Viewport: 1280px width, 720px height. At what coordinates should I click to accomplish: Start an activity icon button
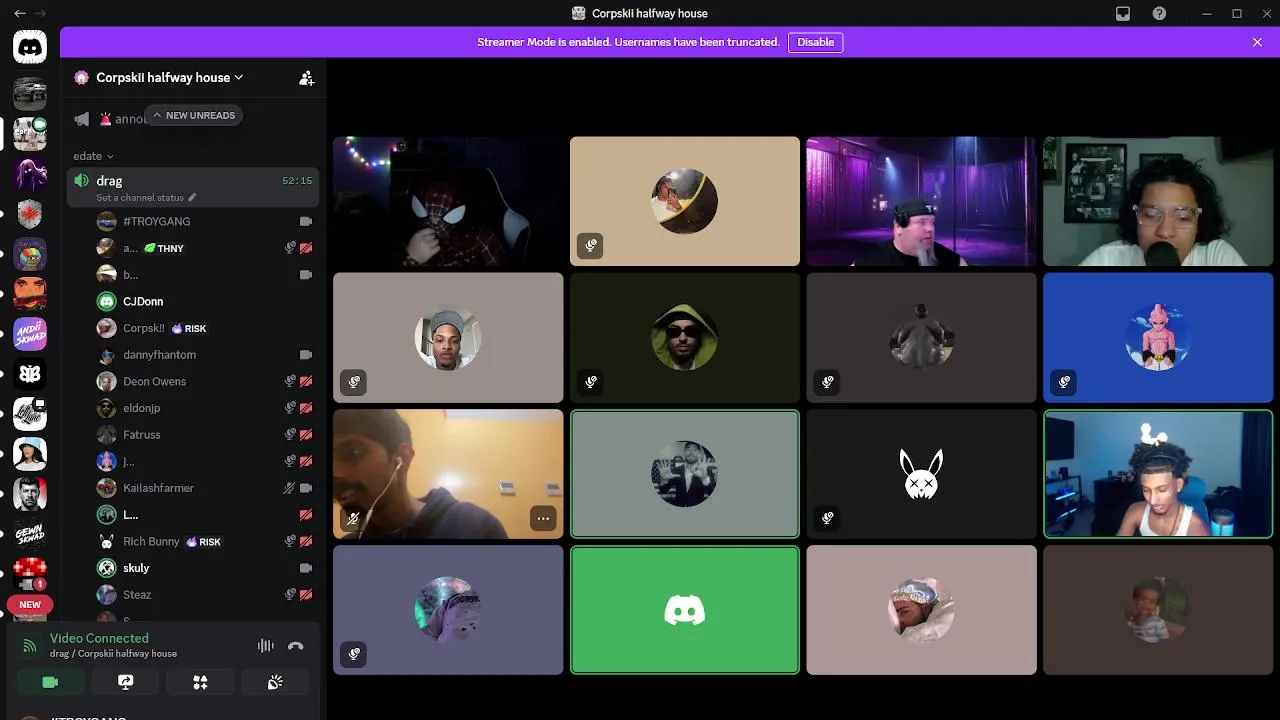[x=200, y=682]
